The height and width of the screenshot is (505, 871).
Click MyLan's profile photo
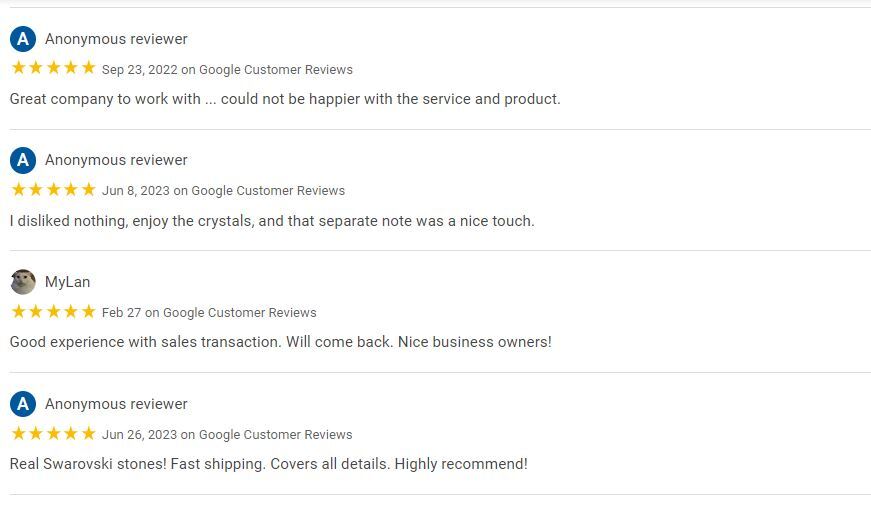click(23, 282)
